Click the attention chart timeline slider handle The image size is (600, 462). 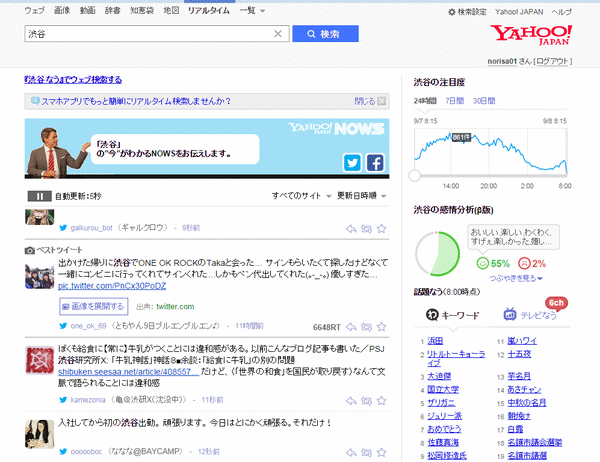(x=414, y=175)
